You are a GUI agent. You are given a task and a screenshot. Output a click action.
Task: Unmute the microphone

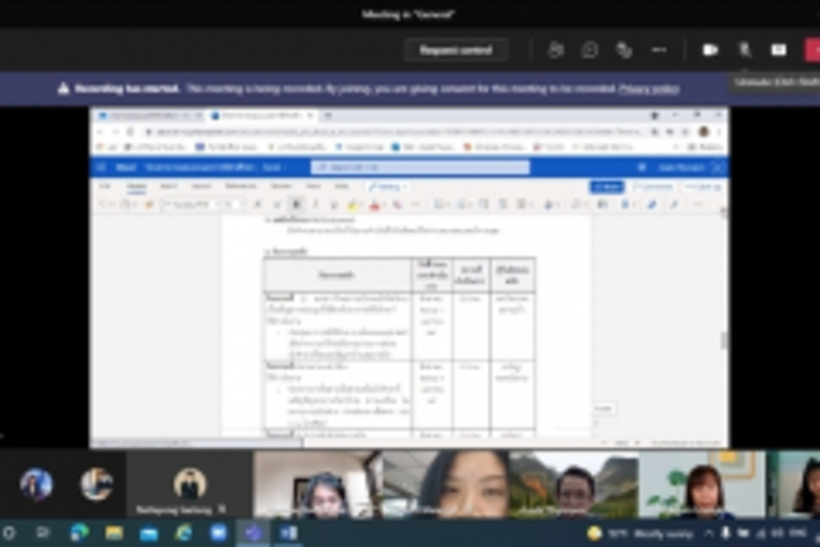point(744,50)
